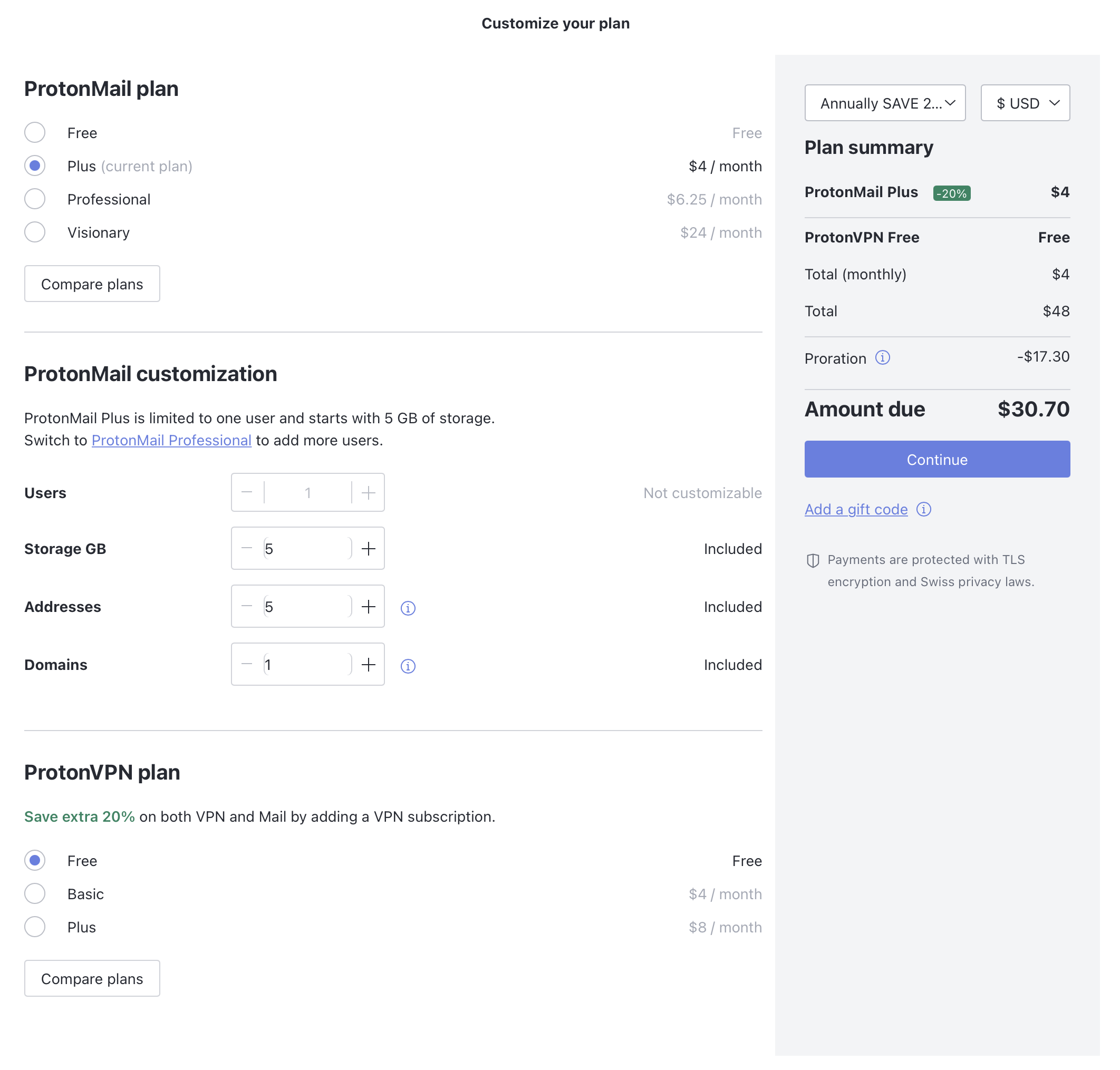Click Add a gift code link

point(856,509)
